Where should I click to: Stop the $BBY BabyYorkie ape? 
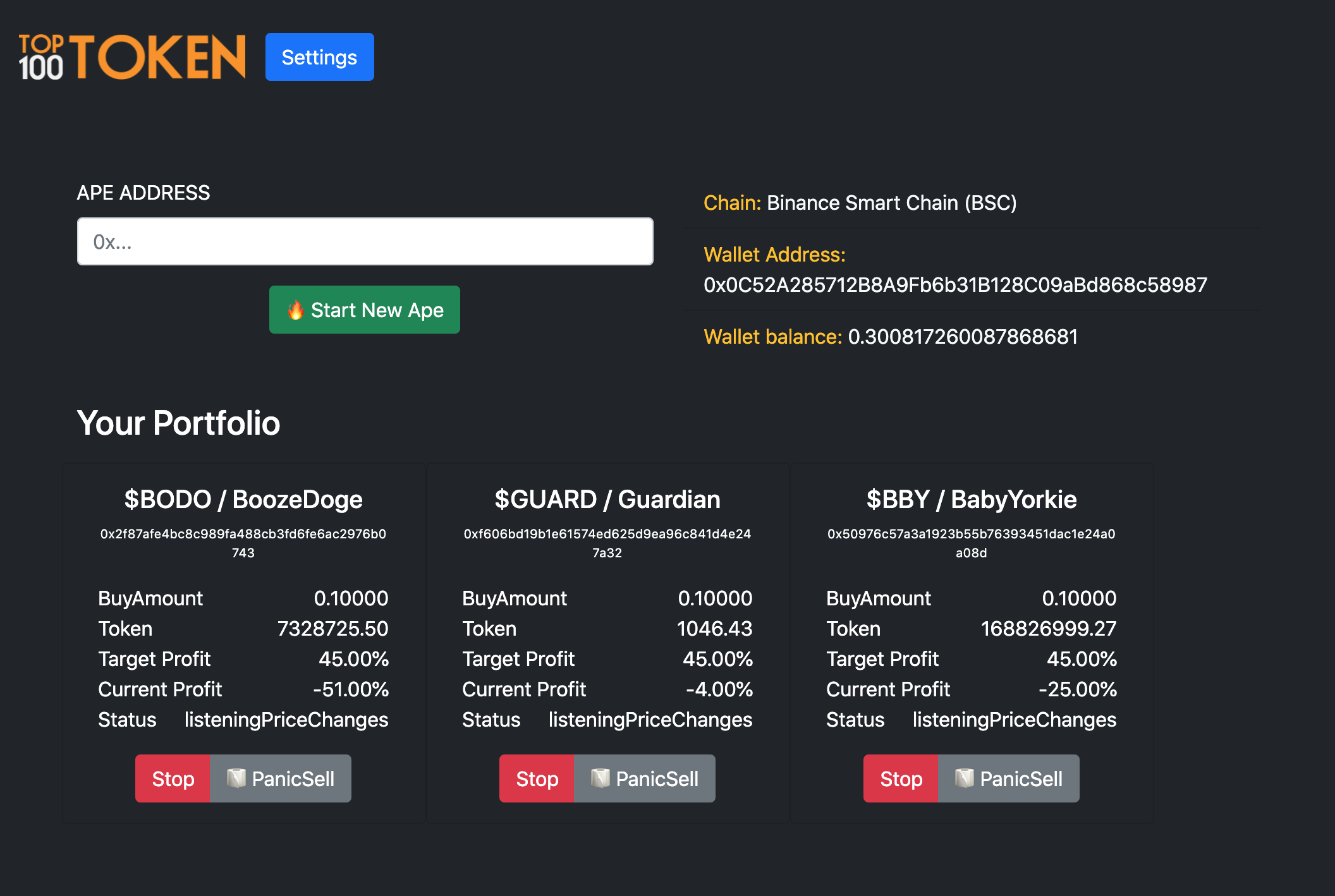click(901, 778)
